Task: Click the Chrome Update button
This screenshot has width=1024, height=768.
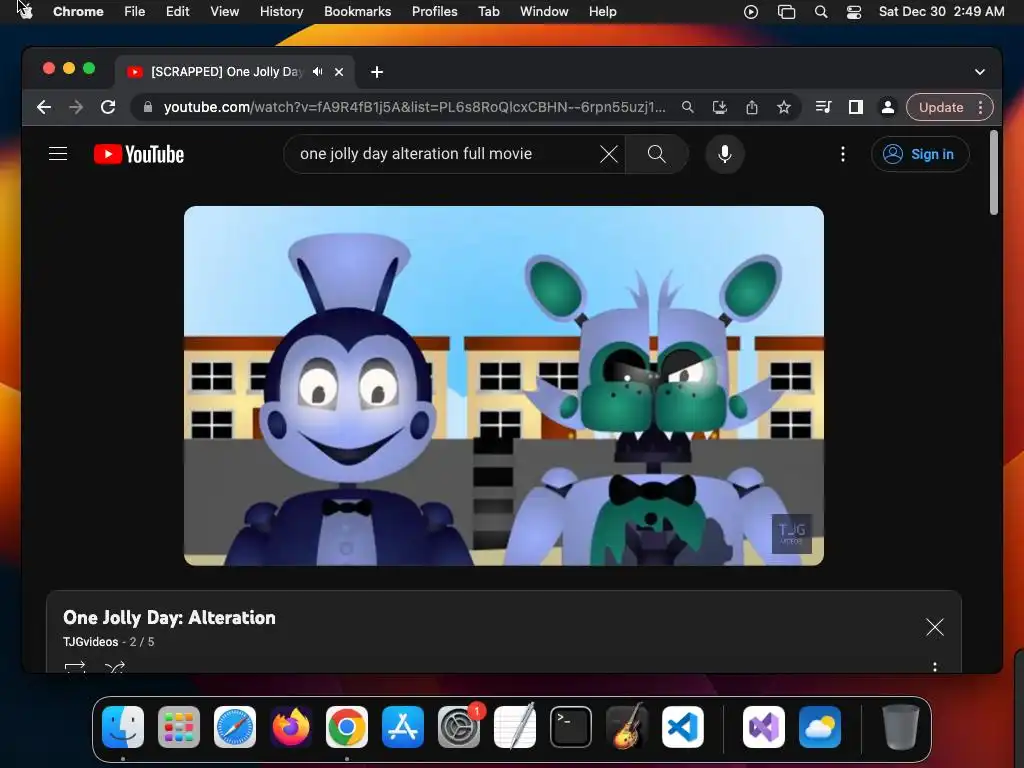Action: point(941,107)
